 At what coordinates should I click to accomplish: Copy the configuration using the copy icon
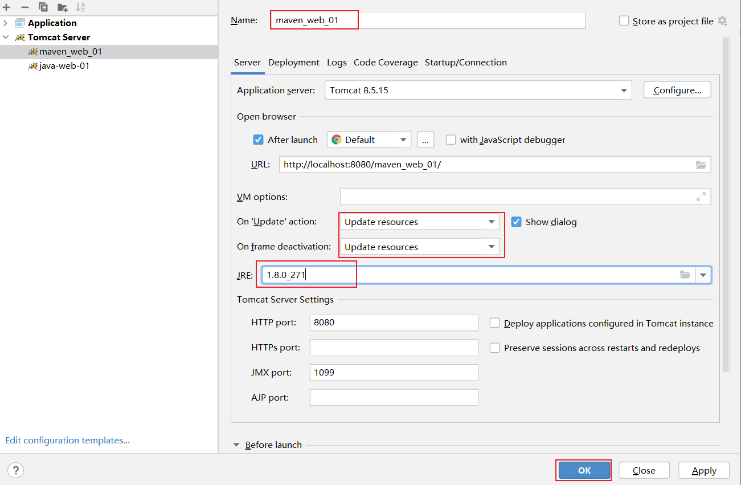pyautogui.click(x=43, y=7)
